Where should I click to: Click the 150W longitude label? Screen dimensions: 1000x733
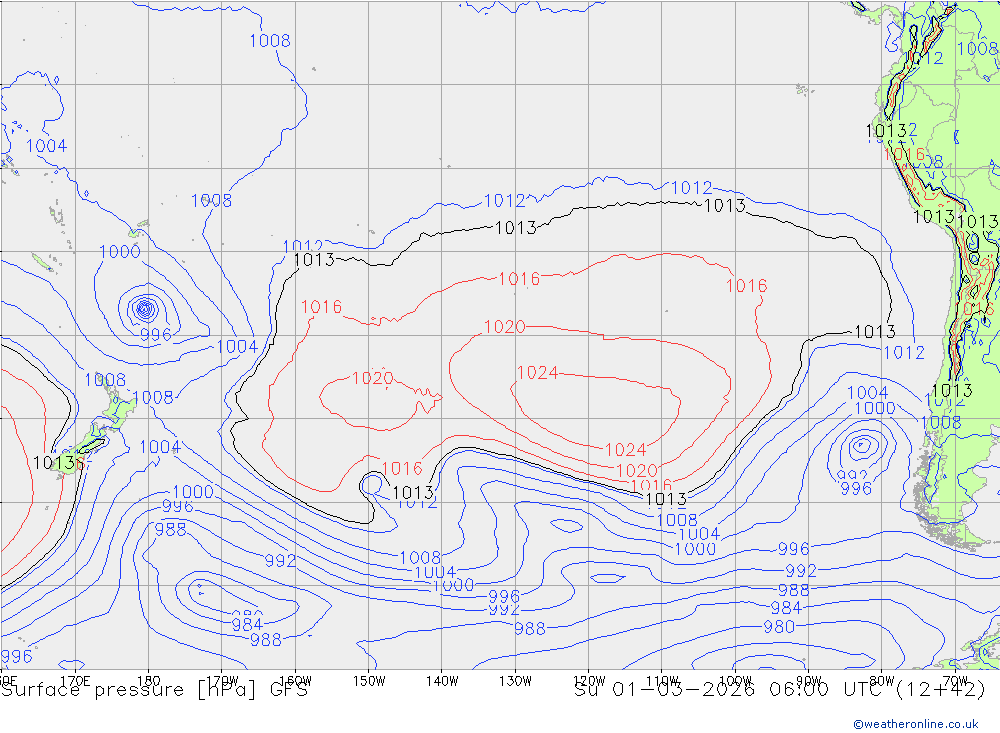coord(369,681)
